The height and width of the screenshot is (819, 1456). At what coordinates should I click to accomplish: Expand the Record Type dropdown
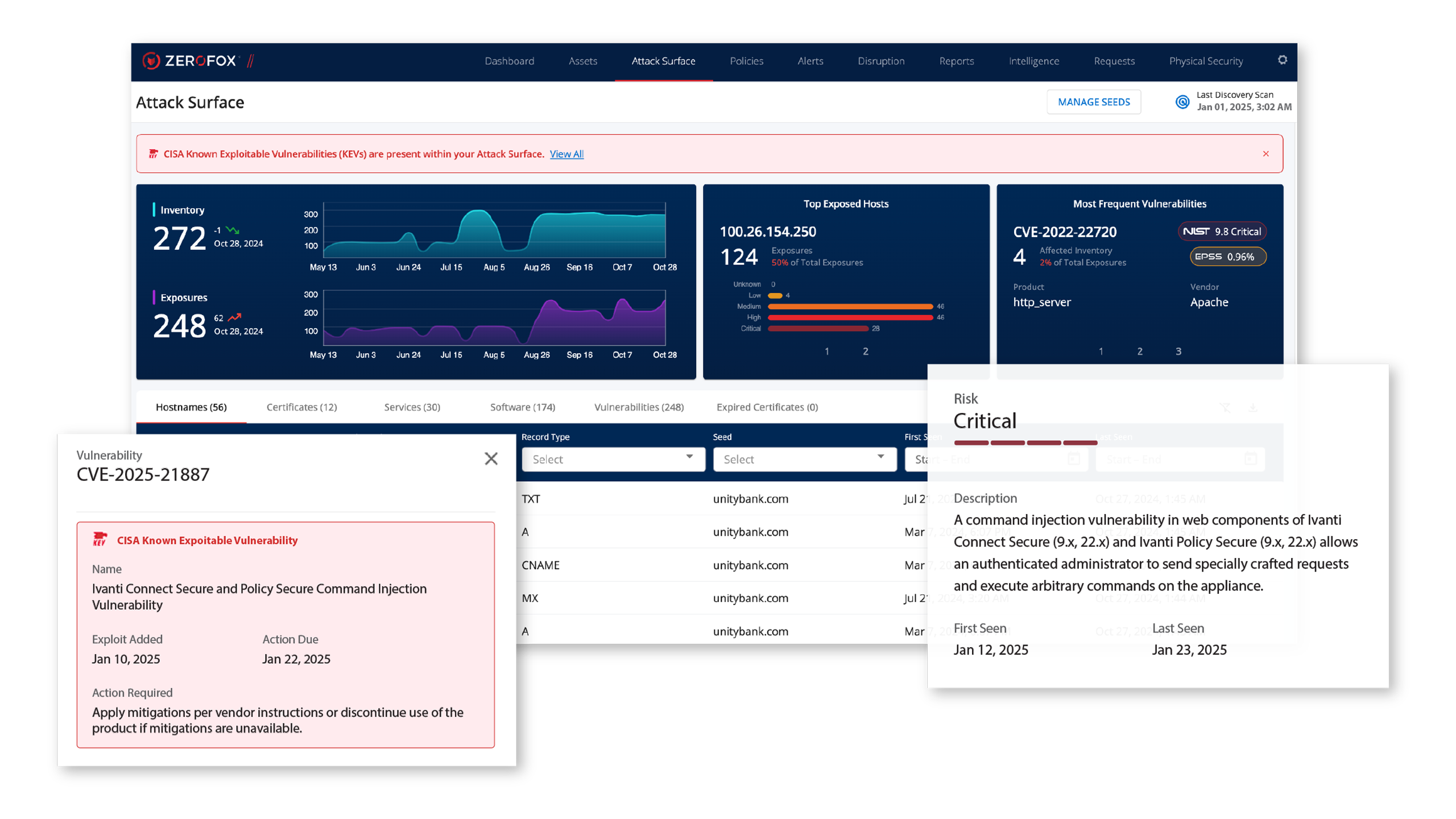[x=613, y=459]
